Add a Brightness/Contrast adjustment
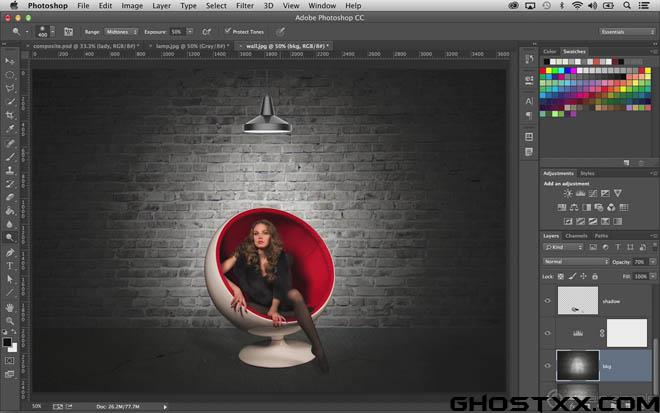Viewport: 660px width, 413px height. coord(568,193)
